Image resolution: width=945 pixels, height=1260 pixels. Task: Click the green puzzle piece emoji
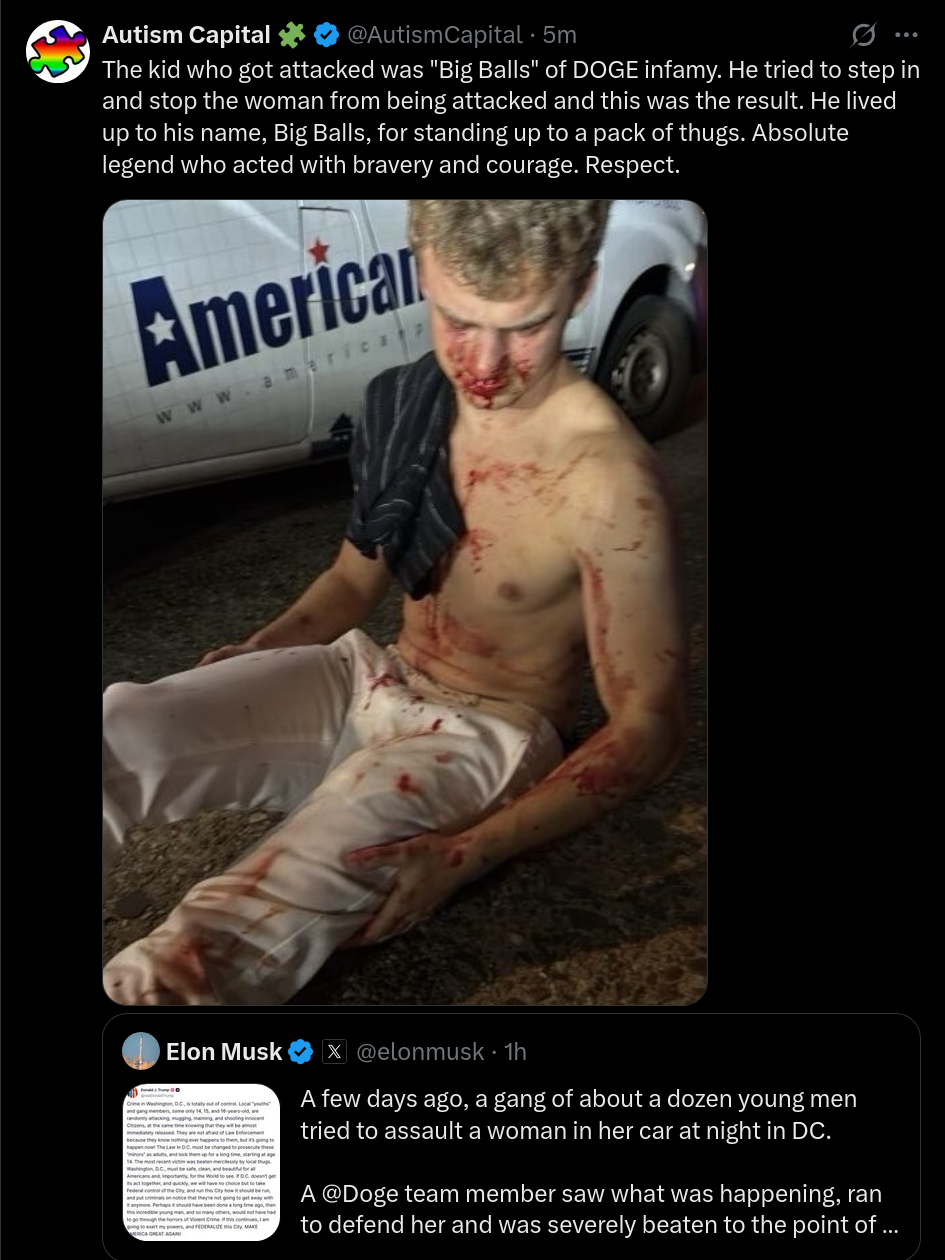(291, 35)
